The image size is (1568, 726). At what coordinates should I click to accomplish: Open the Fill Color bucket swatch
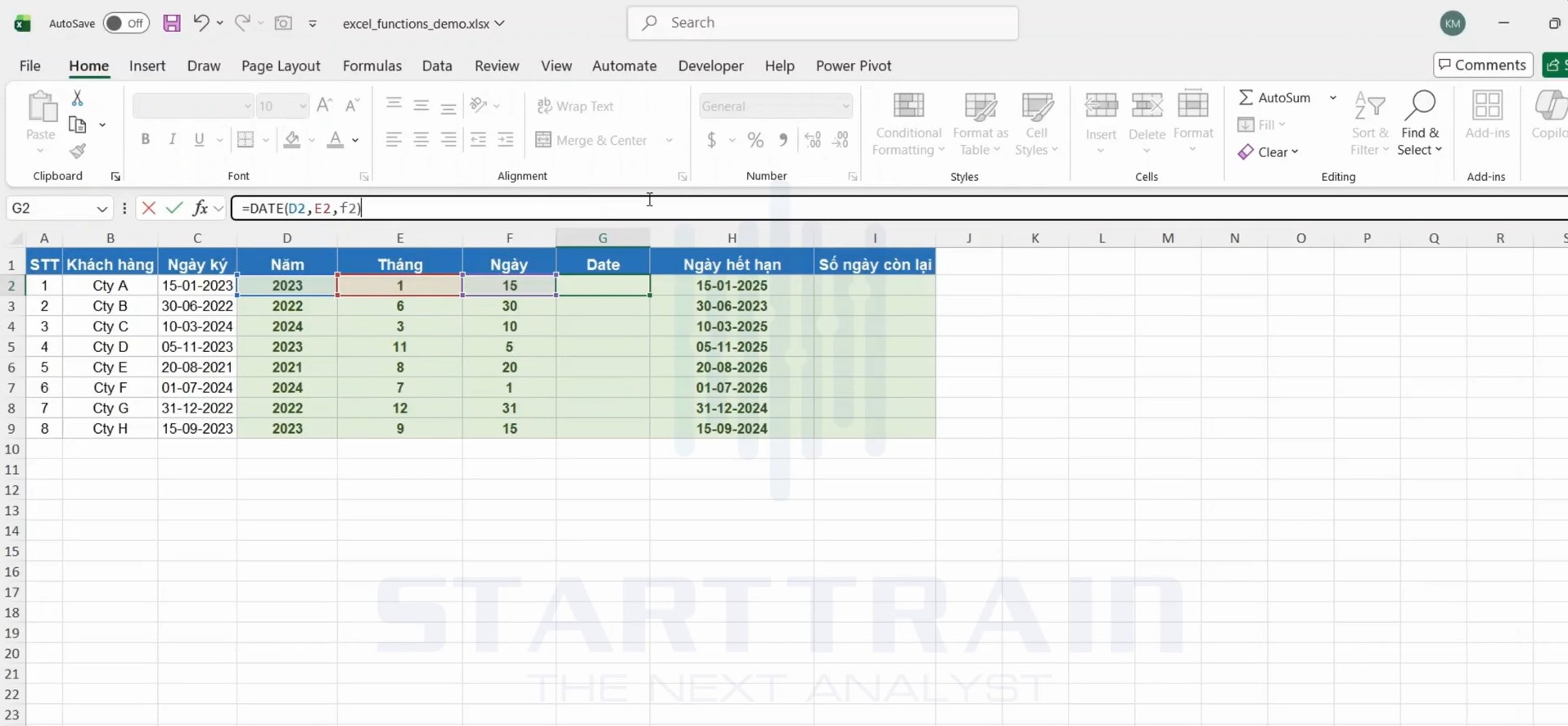(292, 140)
